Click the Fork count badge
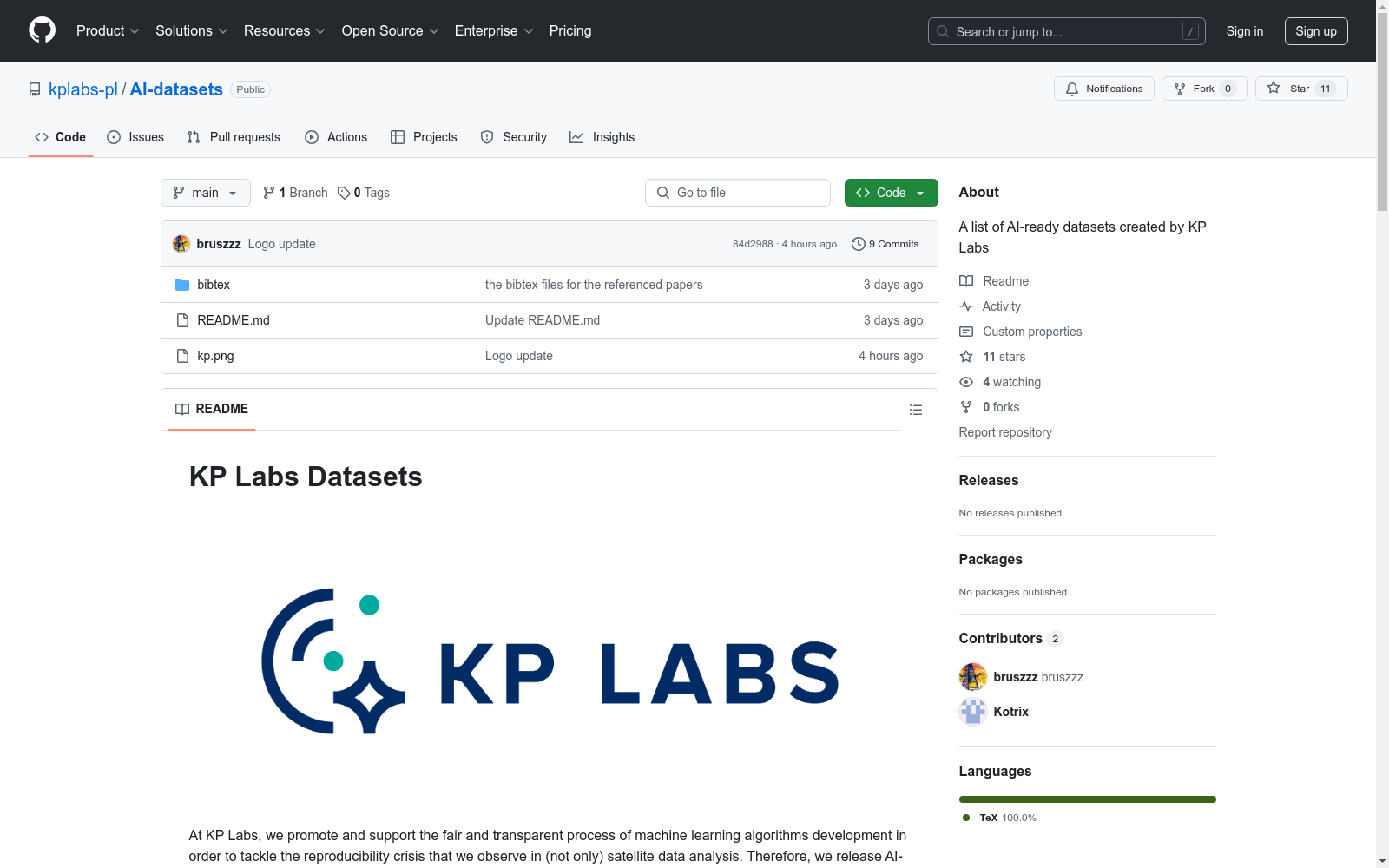Screen dimensions: 1389x868 [x=1228, y=89]
